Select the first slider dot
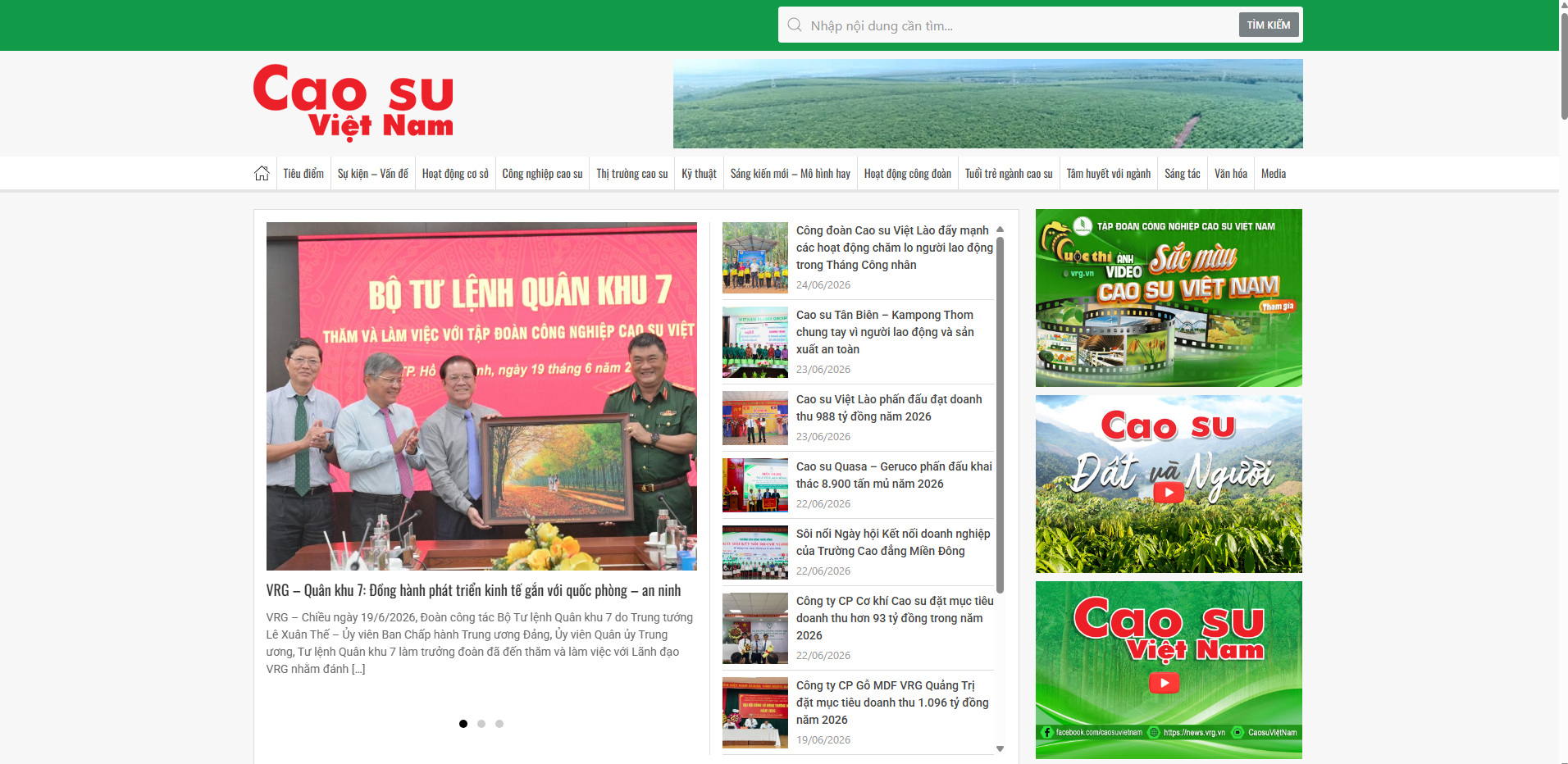The image size is (1568, 764). (463, 724)
